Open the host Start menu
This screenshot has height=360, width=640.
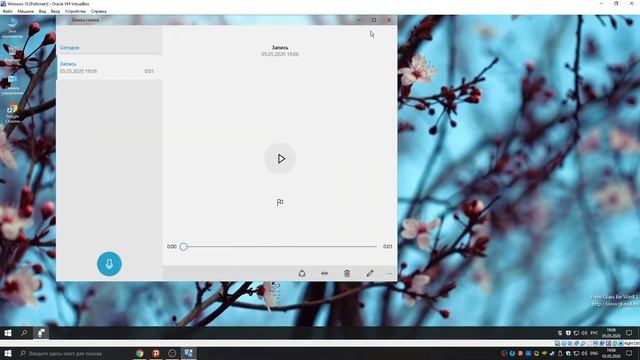tap(8, 353)
